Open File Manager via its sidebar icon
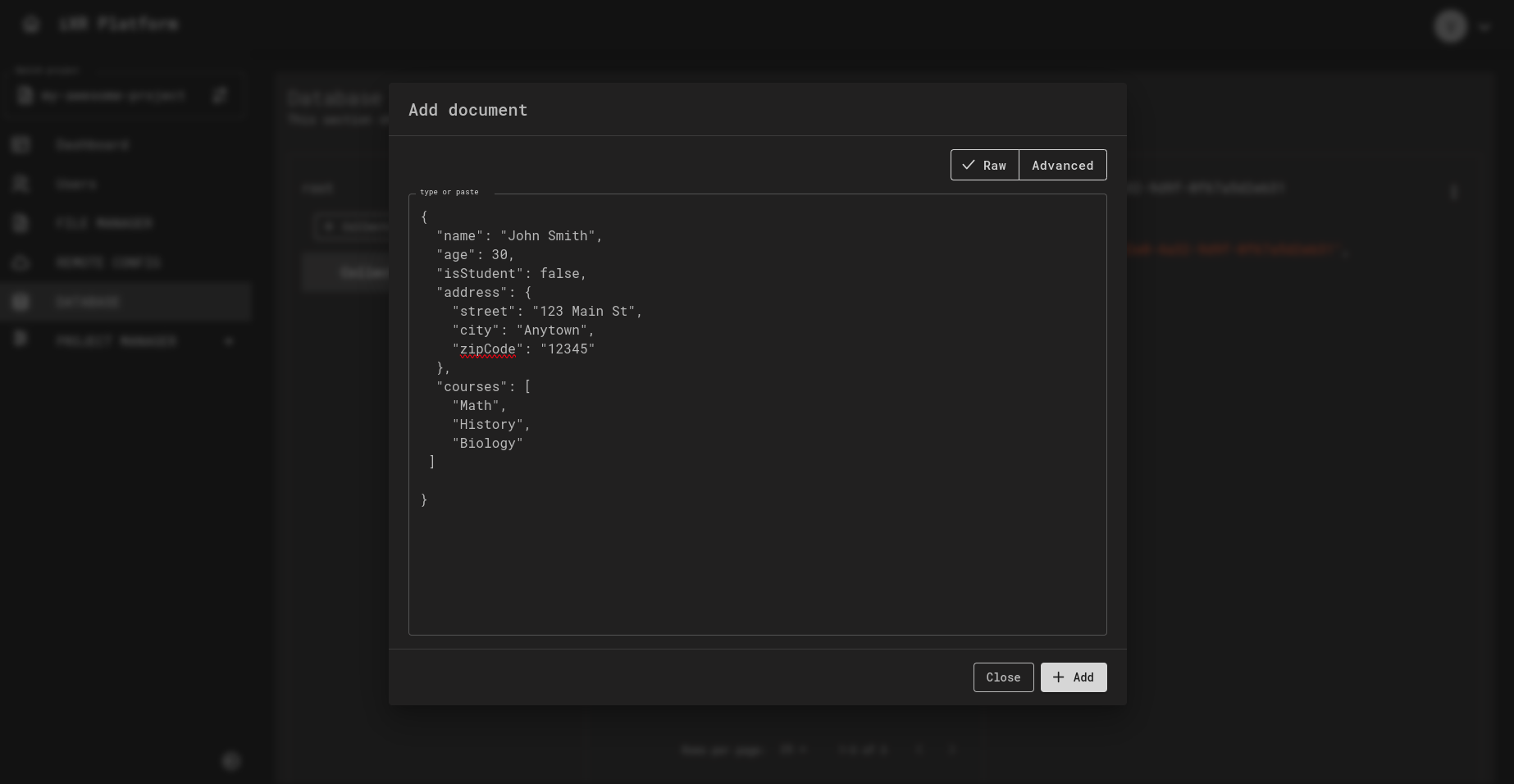 21,223
